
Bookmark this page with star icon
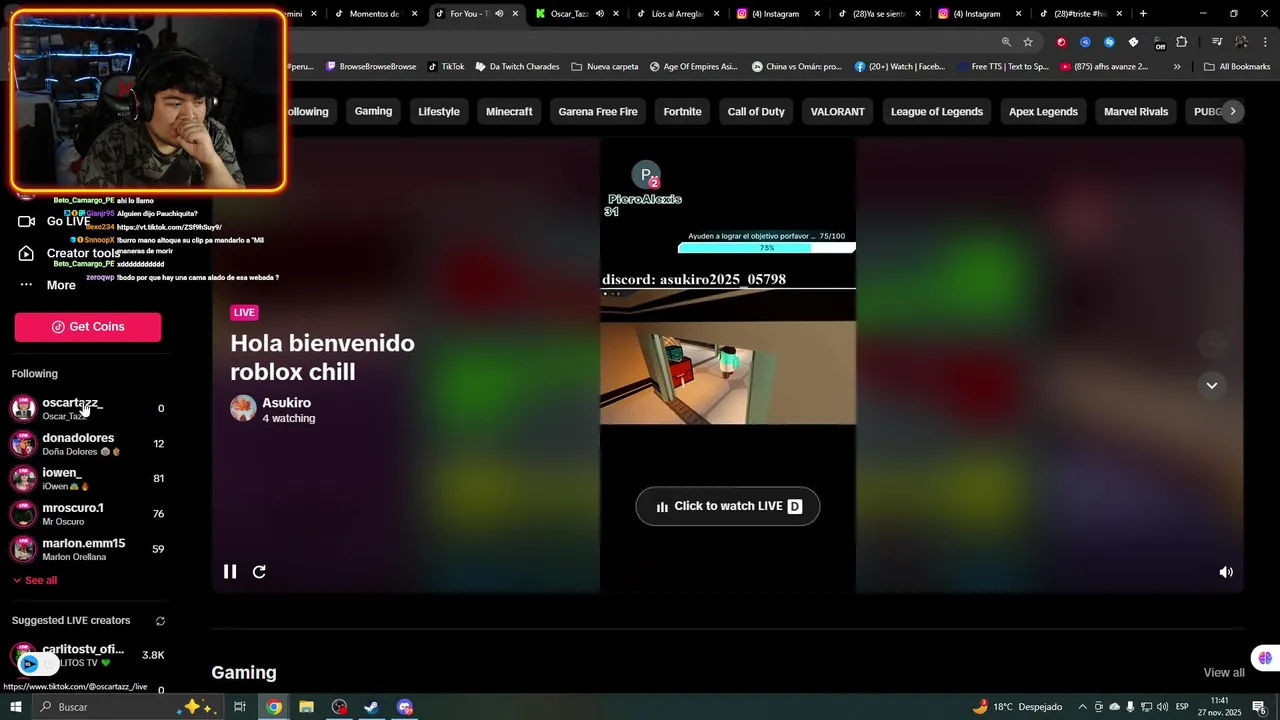point(1028,42)
